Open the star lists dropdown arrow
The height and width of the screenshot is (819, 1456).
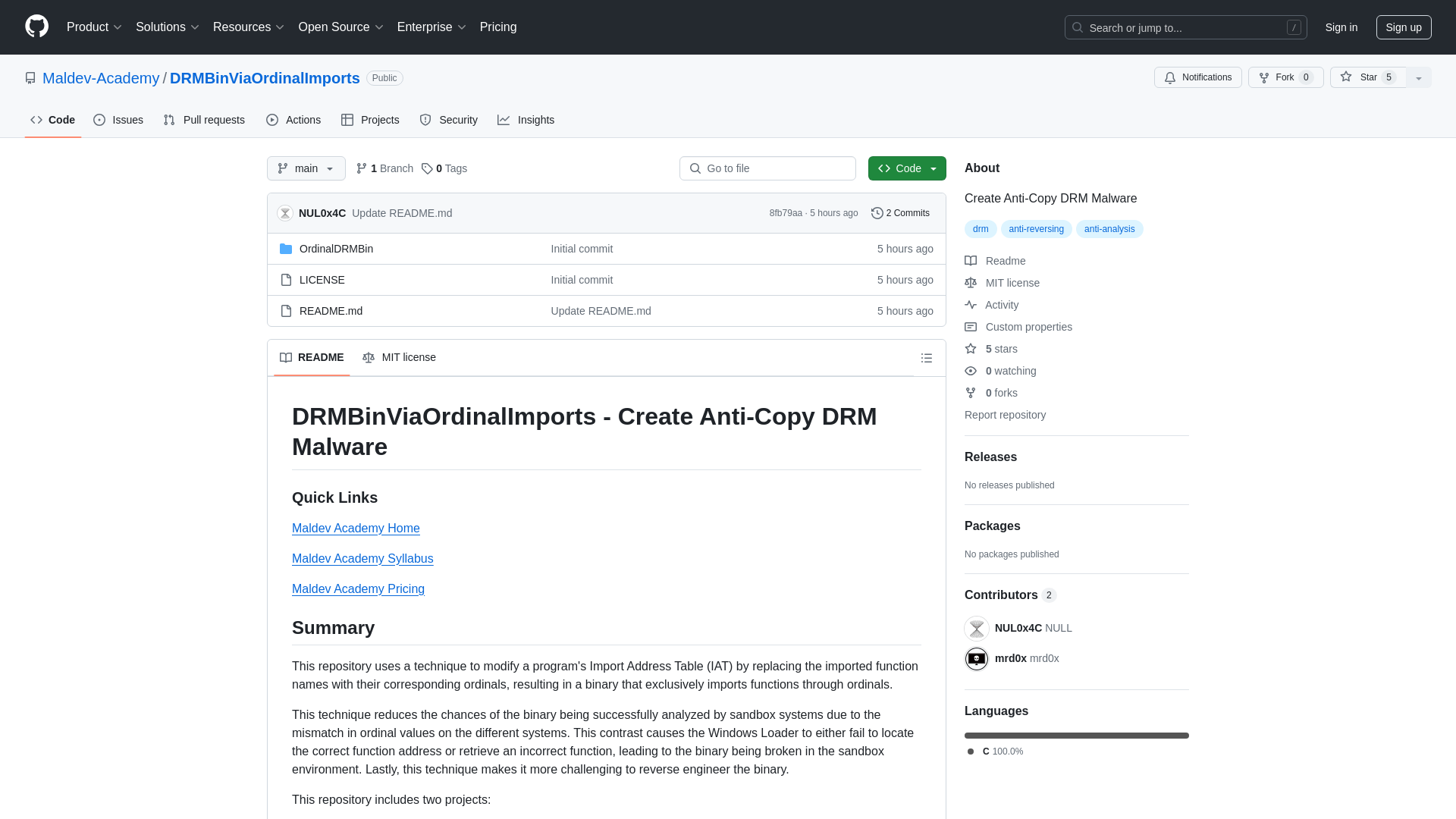pyautogui.click(x=1419, y=77)
